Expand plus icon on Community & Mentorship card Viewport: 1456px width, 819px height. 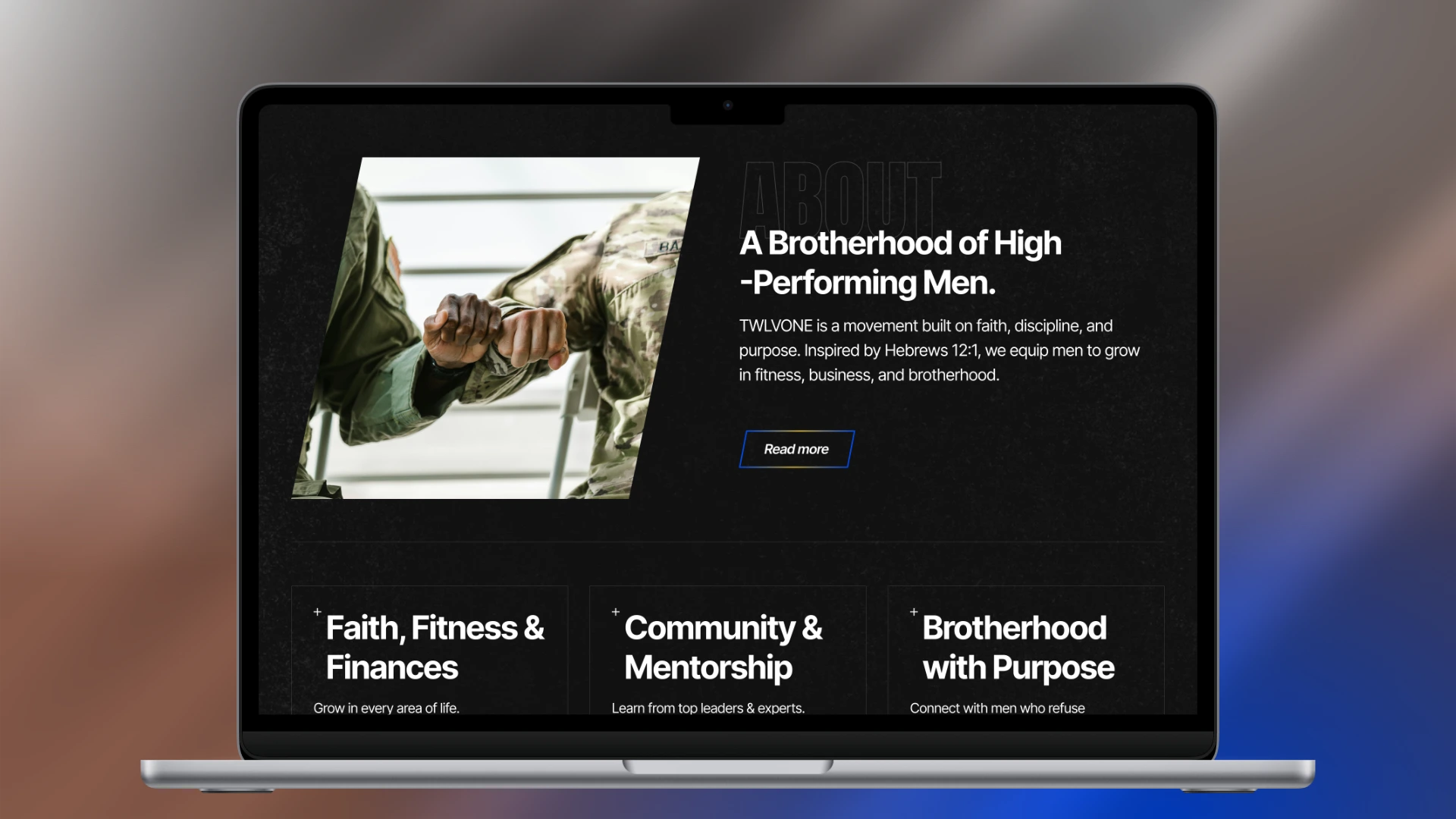tap(616, 612)
